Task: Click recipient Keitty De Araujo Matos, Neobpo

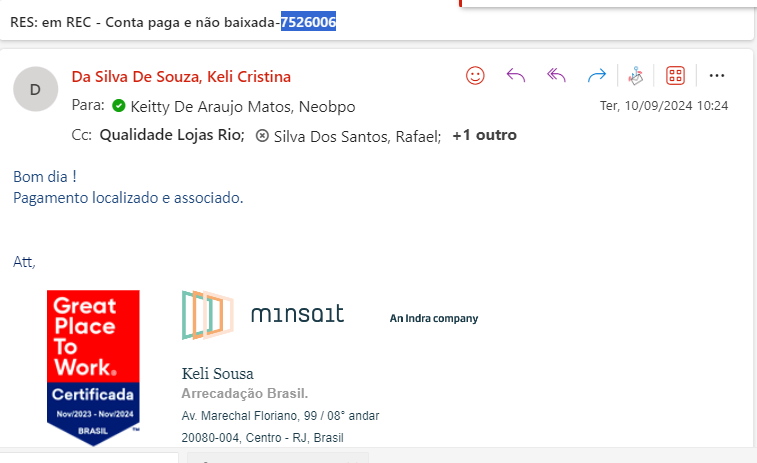Action: pos(241,106)
